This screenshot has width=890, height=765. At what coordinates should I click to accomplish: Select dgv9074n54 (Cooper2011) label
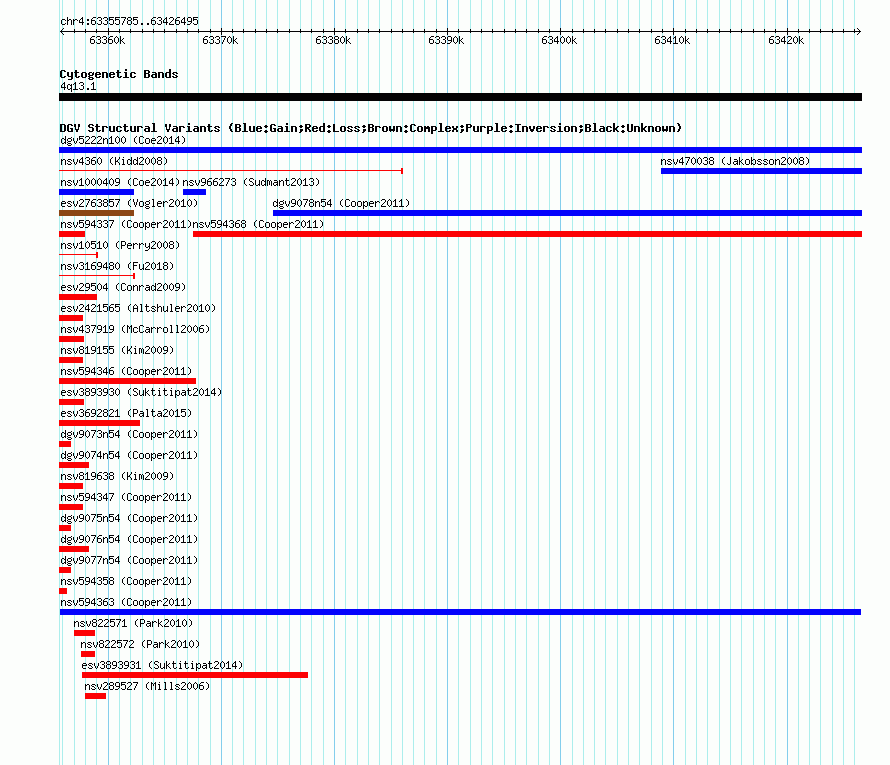pyautogui.click(x=129, y=455)
